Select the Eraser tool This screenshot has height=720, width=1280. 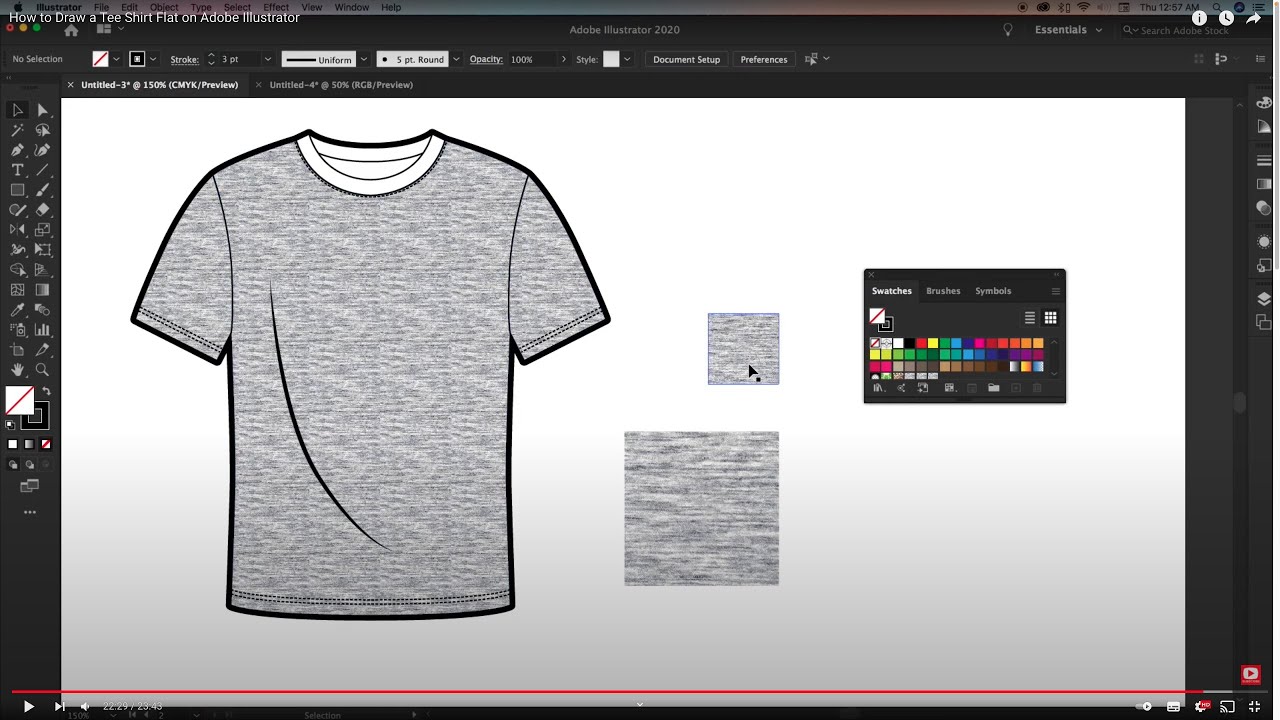tap(42, 210)
